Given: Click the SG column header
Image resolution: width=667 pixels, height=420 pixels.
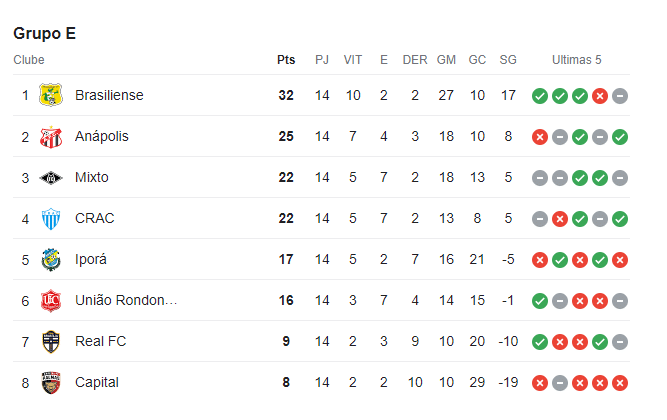Looking at the screenshot, I should tap(508, 60).
